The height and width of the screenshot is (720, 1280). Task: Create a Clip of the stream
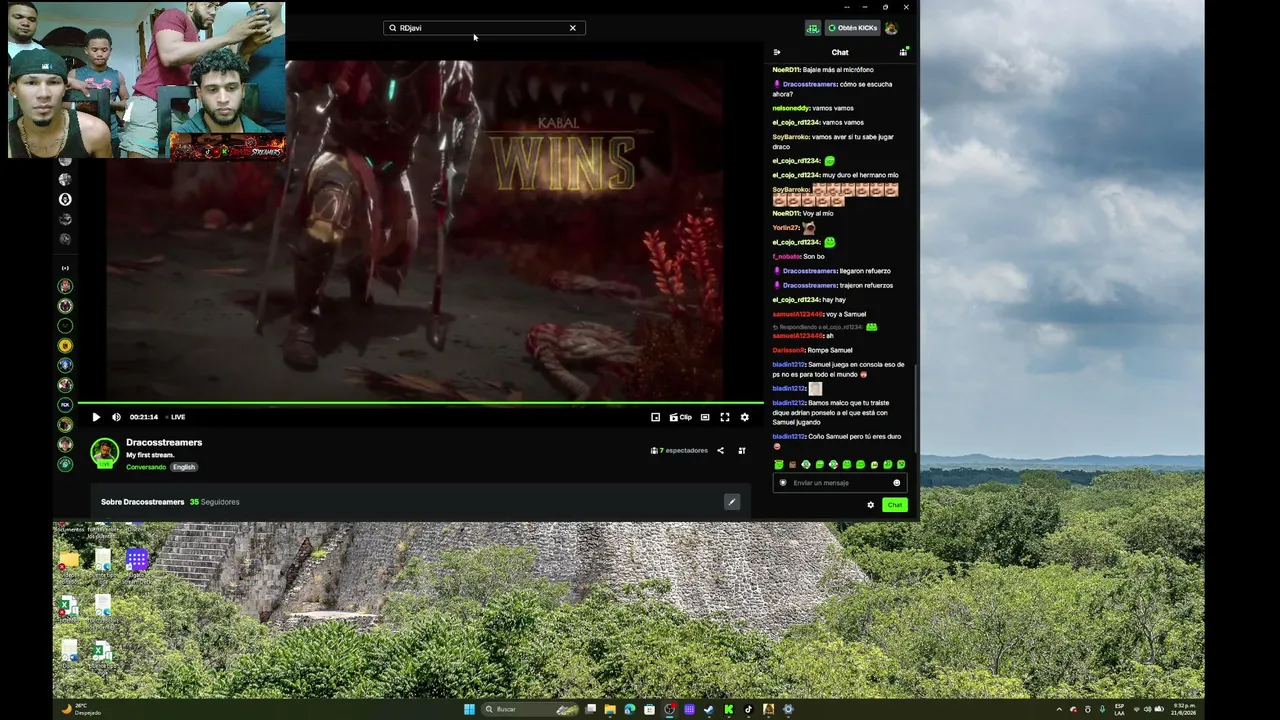(x=680, y=417)
